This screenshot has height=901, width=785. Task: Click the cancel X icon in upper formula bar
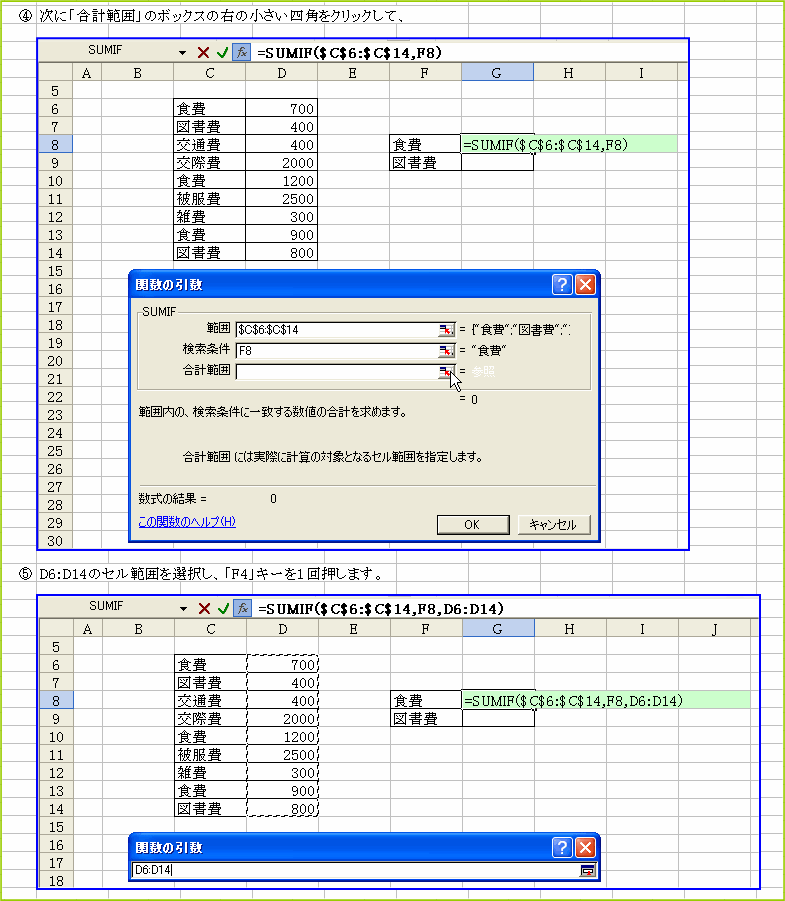203,53
